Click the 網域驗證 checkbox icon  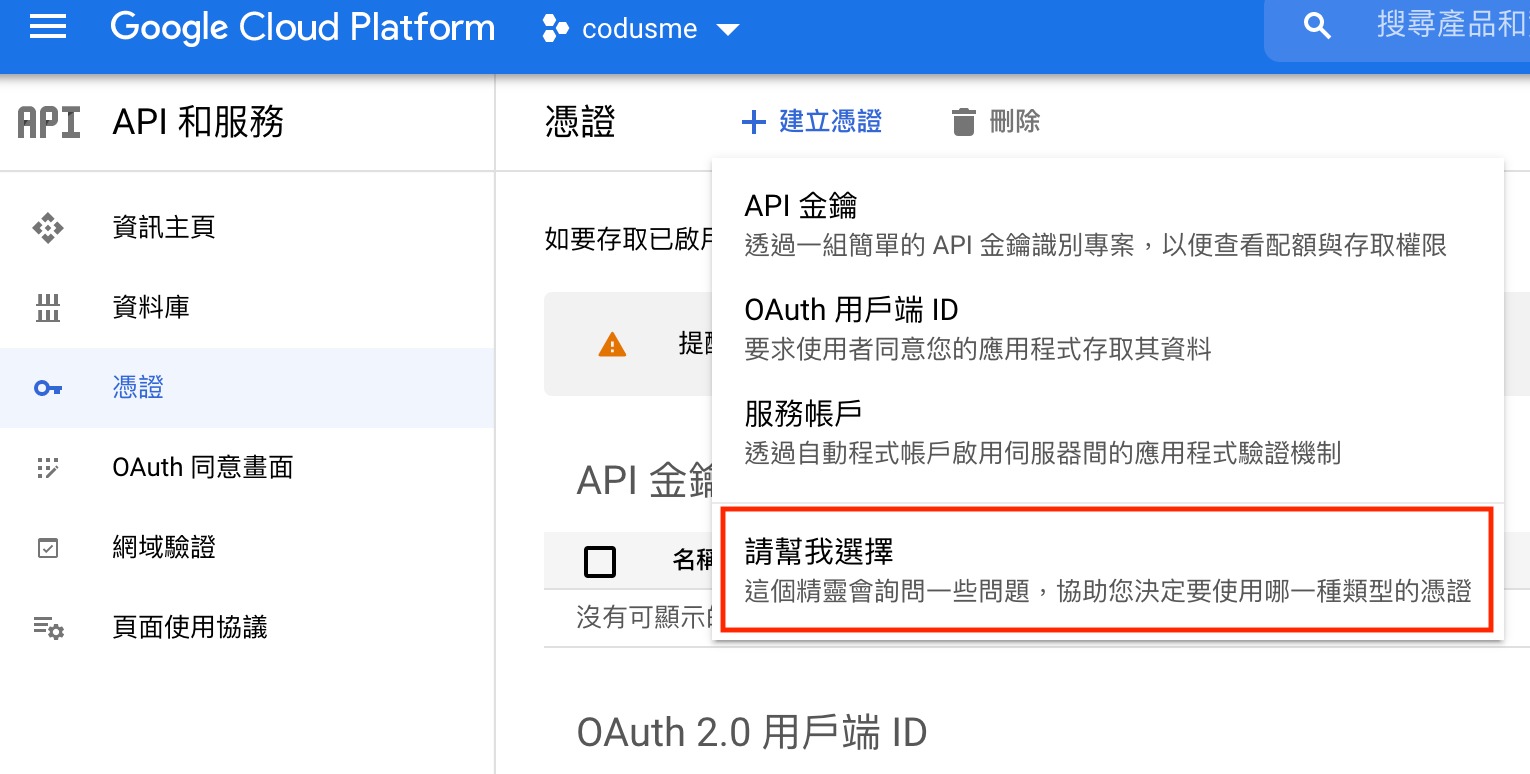tap(48, 548)
